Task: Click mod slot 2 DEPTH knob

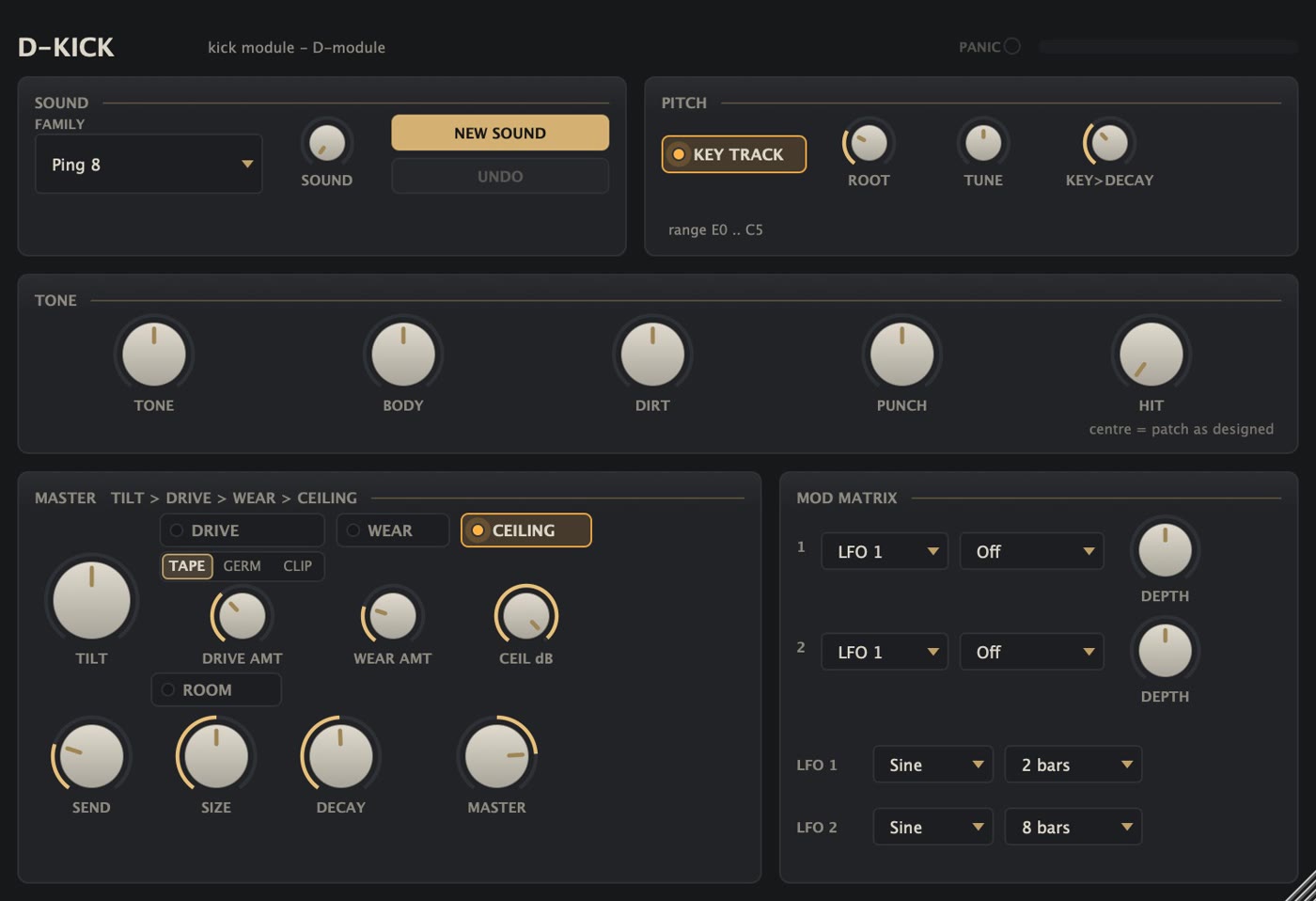Action: click(x=1165, y=651)
